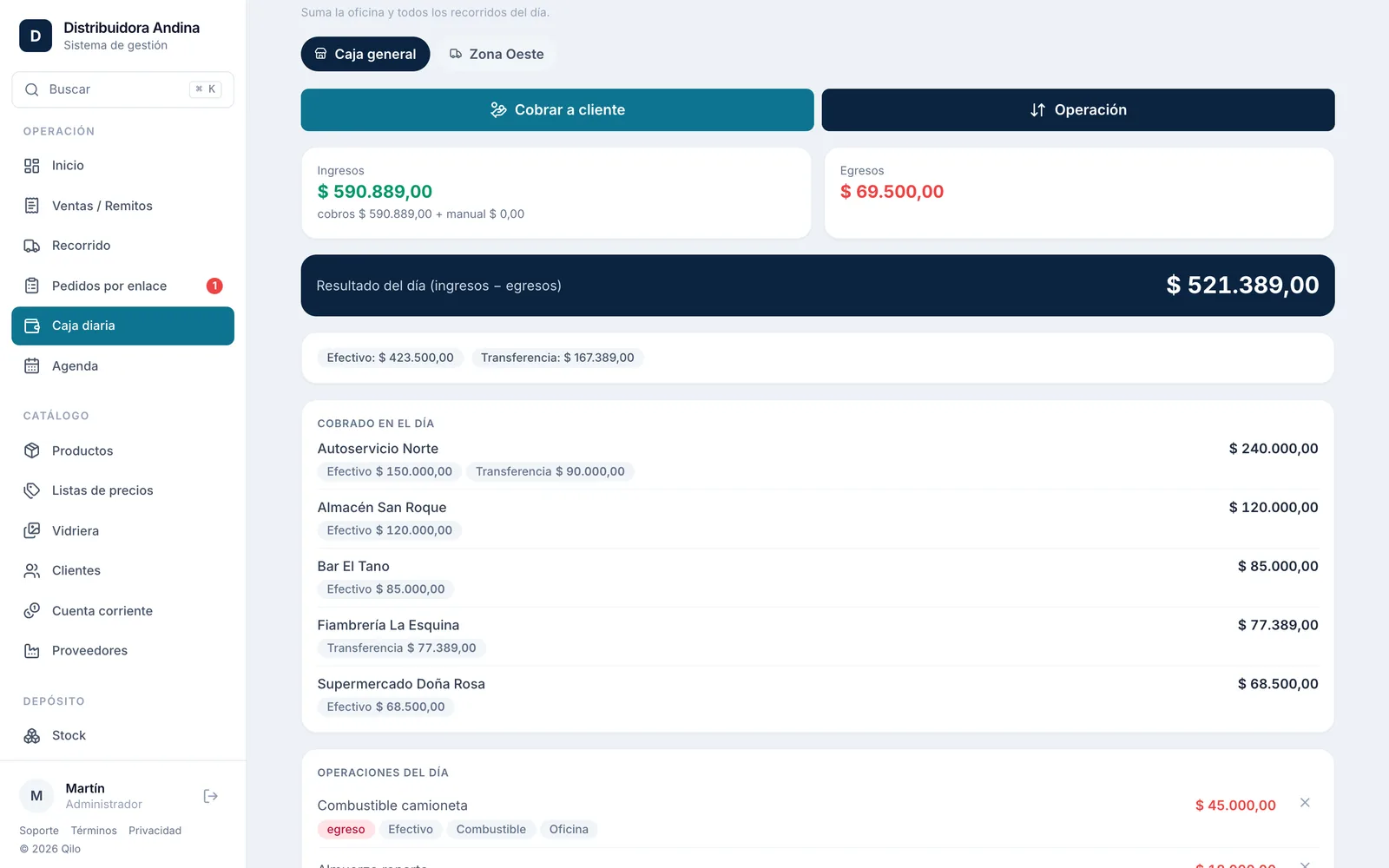Viewport: 1389px width, 868px height.
Task: Switch to the Zona Oeste tab
Action: [x=497, y=54]
